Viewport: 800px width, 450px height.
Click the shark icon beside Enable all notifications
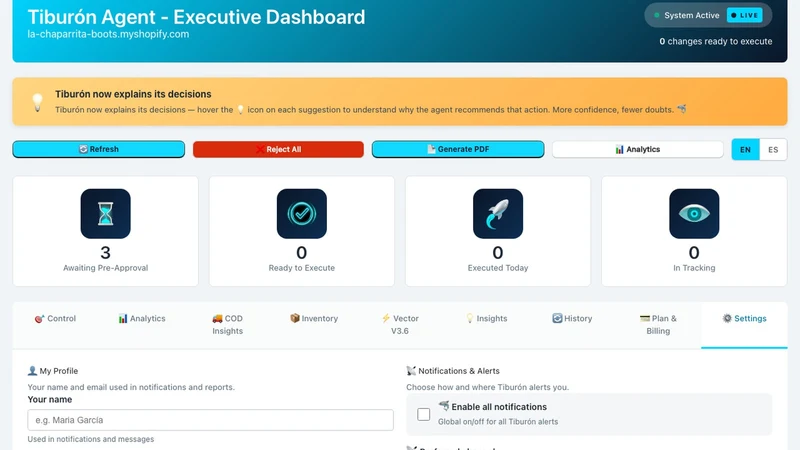click(x=444, y=406)
